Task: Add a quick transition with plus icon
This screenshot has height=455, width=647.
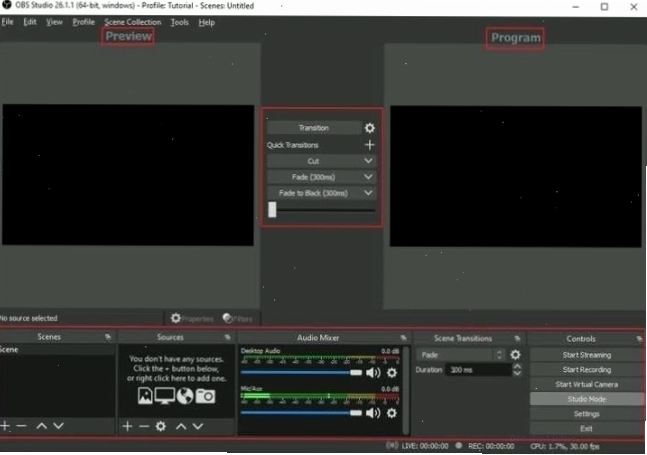Action: (x=370, y=145)
